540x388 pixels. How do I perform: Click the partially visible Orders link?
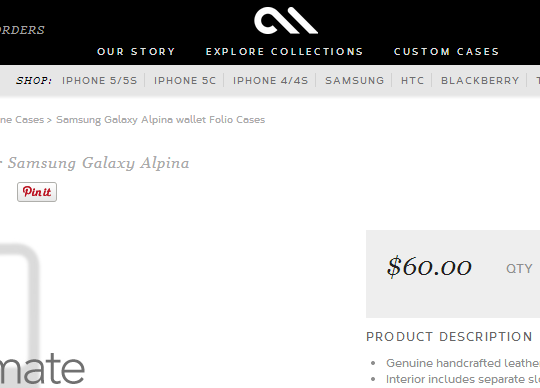click(22, 30)
